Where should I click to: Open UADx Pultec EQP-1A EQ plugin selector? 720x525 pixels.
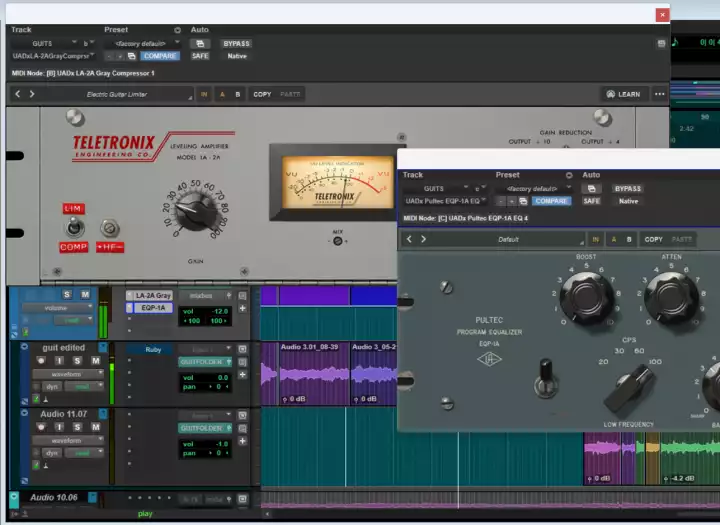445,201
